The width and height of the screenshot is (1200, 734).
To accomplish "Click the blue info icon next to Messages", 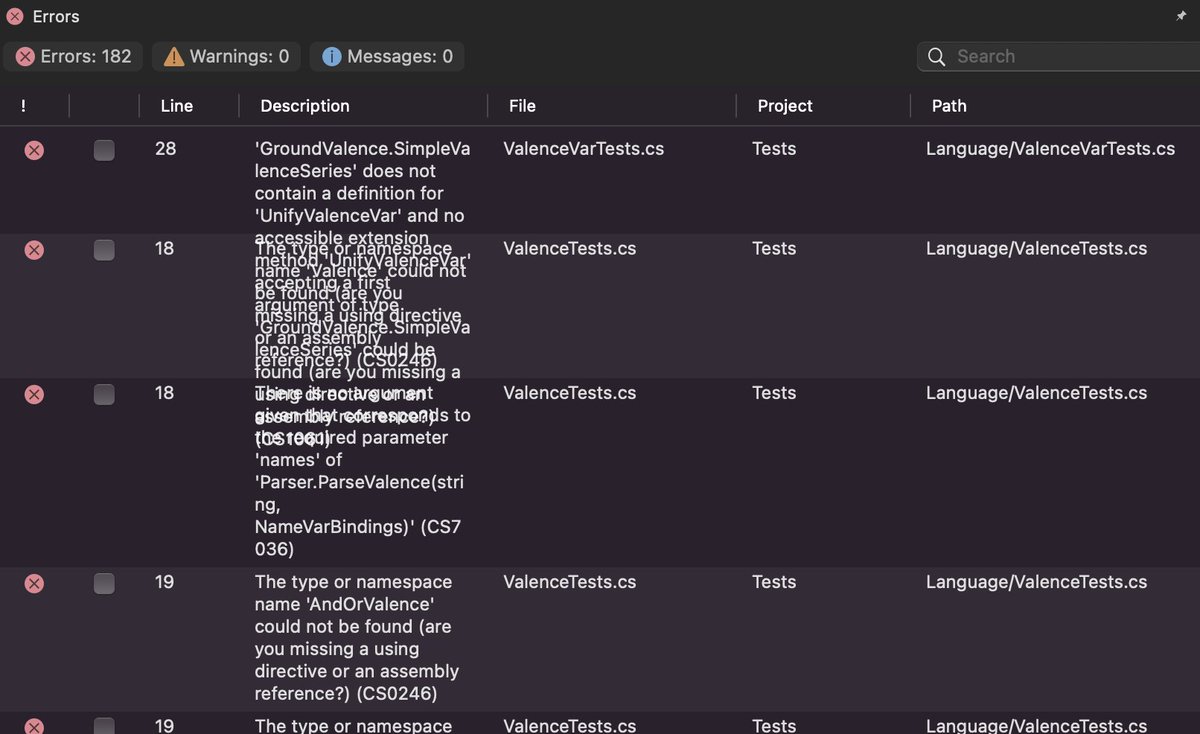I will pyautogui.click(x=330, y=56).
